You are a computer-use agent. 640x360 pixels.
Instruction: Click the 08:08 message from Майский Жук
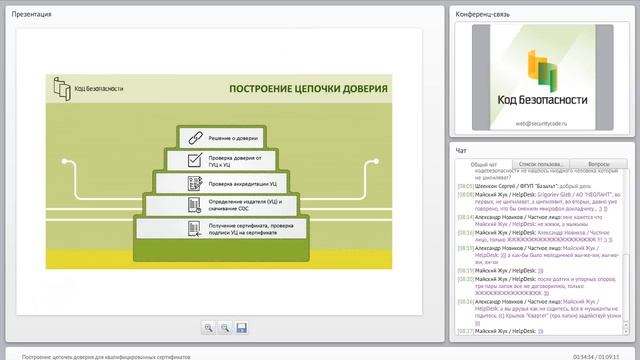coord(540,202)
